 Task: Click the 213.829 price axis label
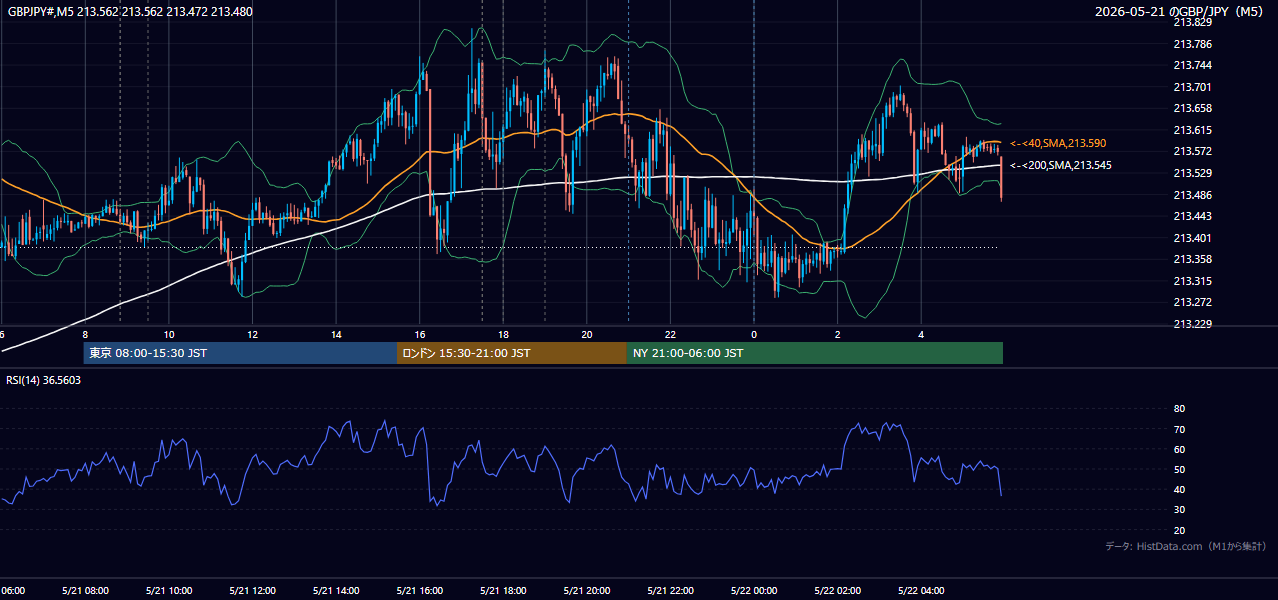(1192, 22)
